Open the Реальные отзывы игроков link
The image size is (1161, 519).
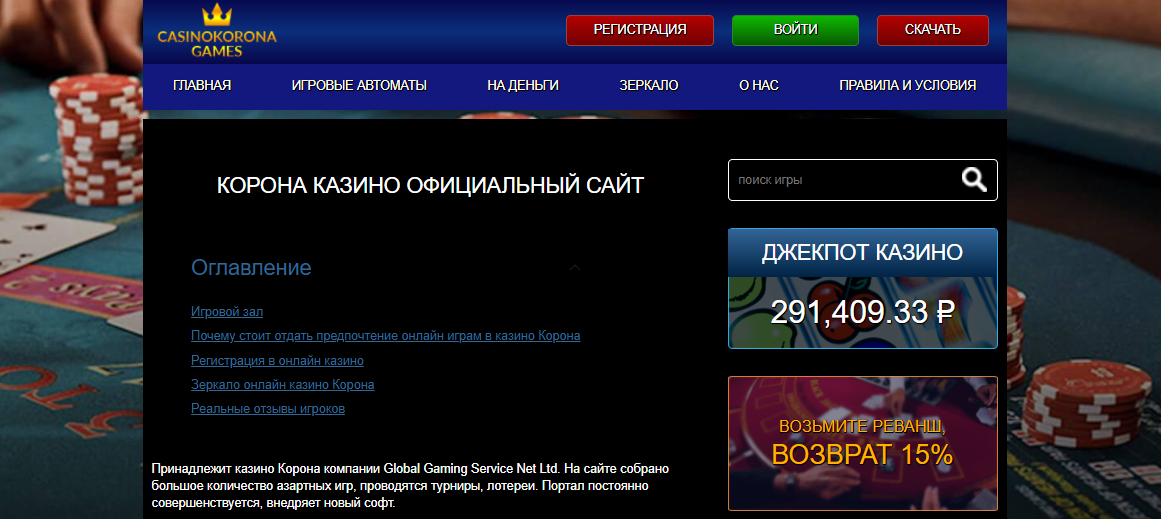pyautogui.click(x=267, y=409)
